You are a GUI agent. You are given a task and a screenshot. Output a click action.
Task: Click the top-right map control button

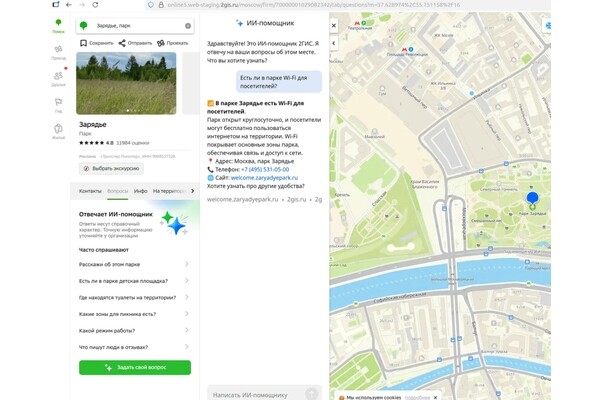point(548,26)
